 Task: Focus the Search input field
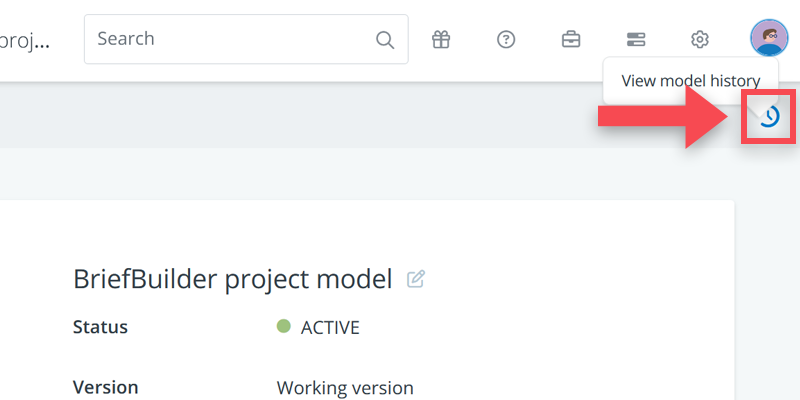tap(230, 39)
